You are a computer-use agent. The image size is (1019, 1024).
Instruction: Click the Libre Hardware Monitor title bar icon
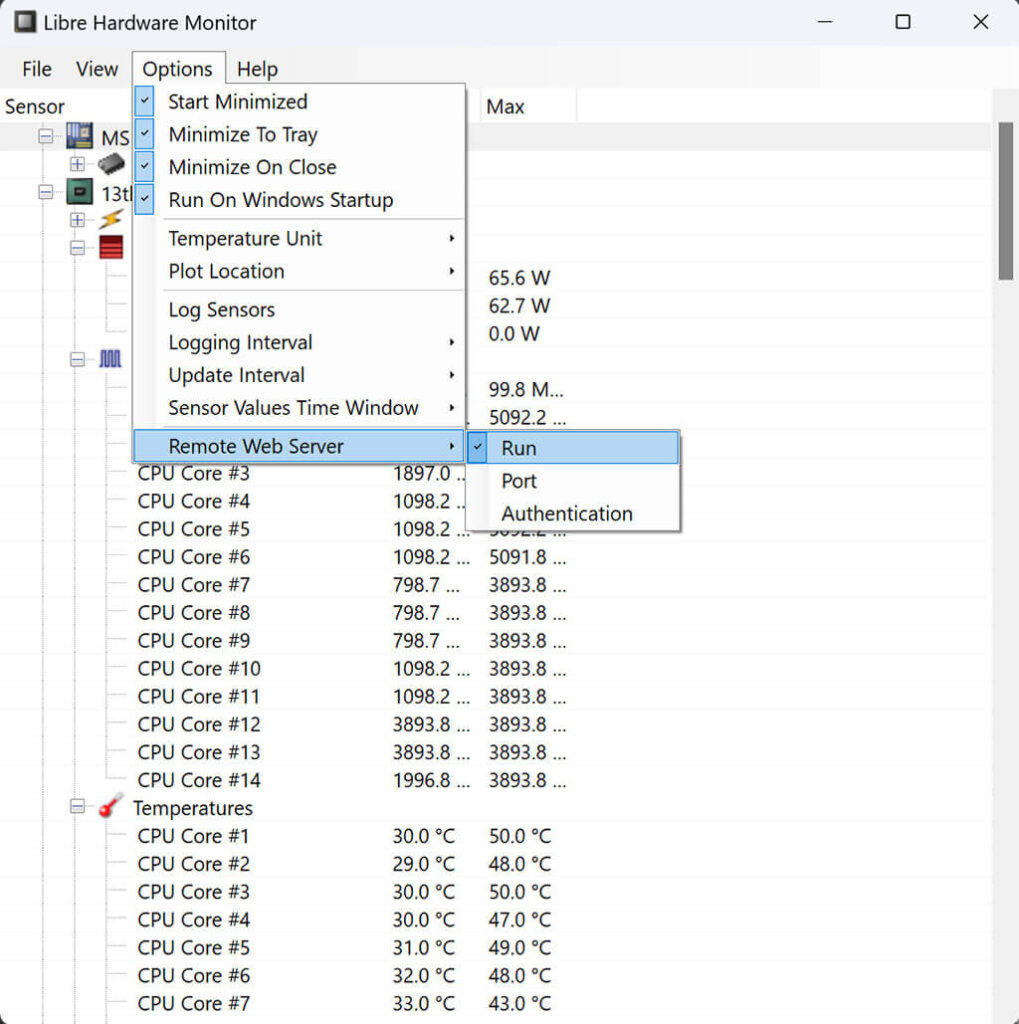[24, 20]
